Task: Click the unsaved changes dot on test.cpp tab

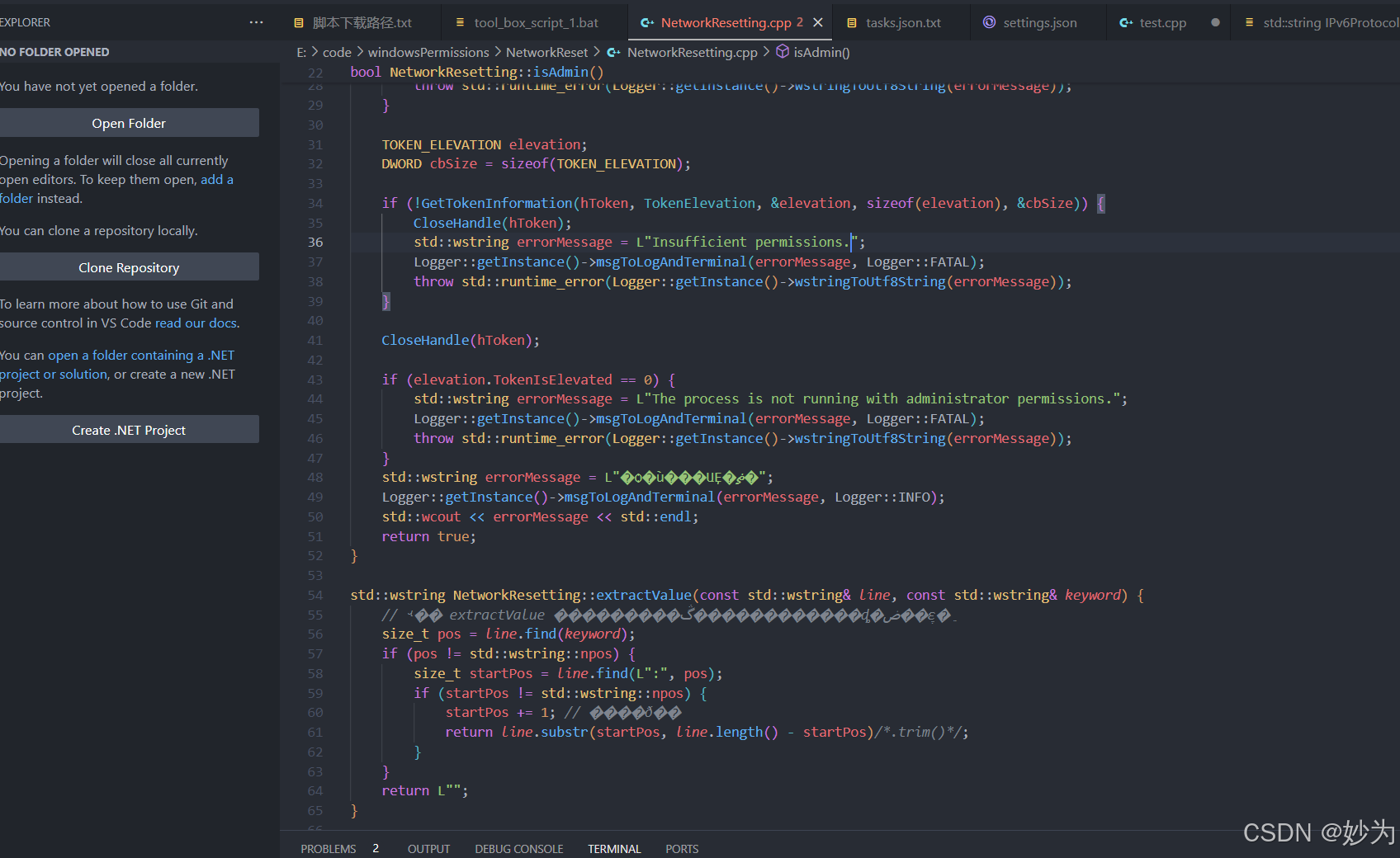Action: click(x=1215, y=24)
